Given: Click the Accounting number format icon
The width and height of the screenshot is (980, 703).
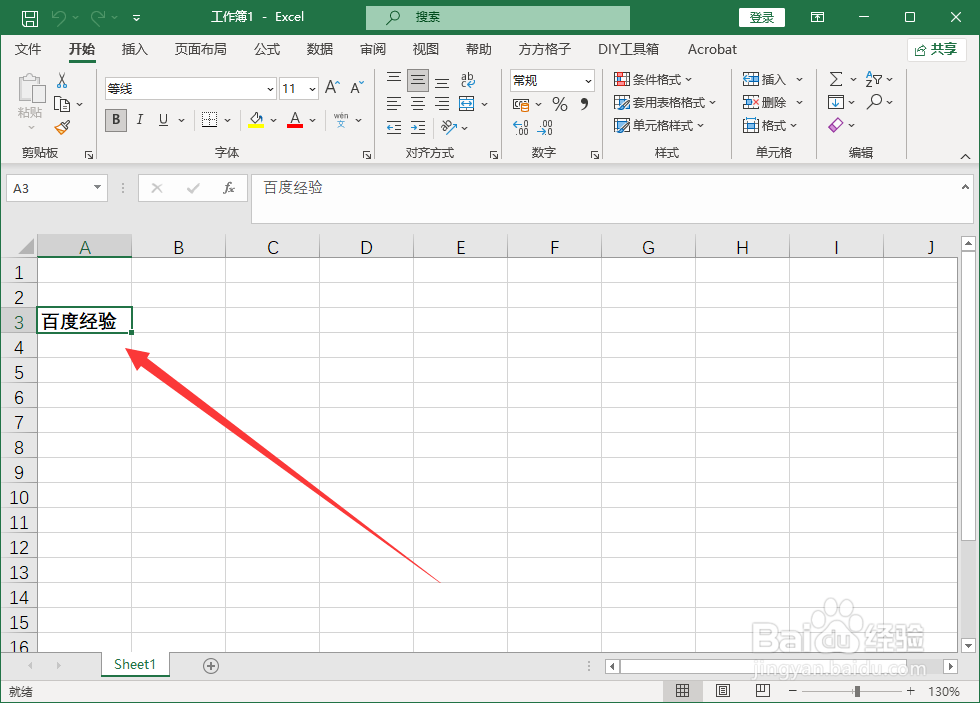Looking at the screenshot, I should coord(521,104).
